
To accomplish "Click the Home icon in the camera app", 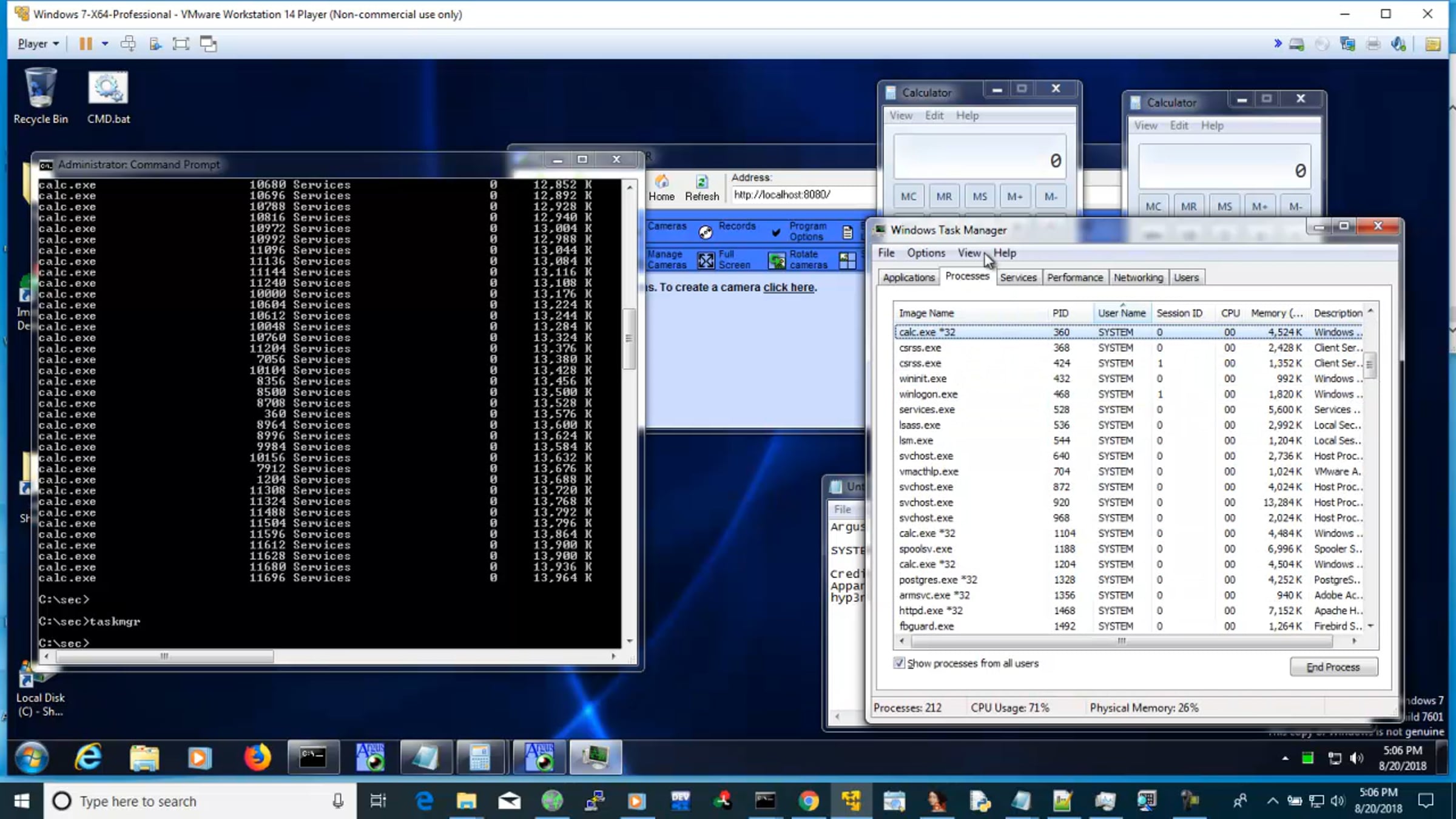I will (x=661, y=187).
